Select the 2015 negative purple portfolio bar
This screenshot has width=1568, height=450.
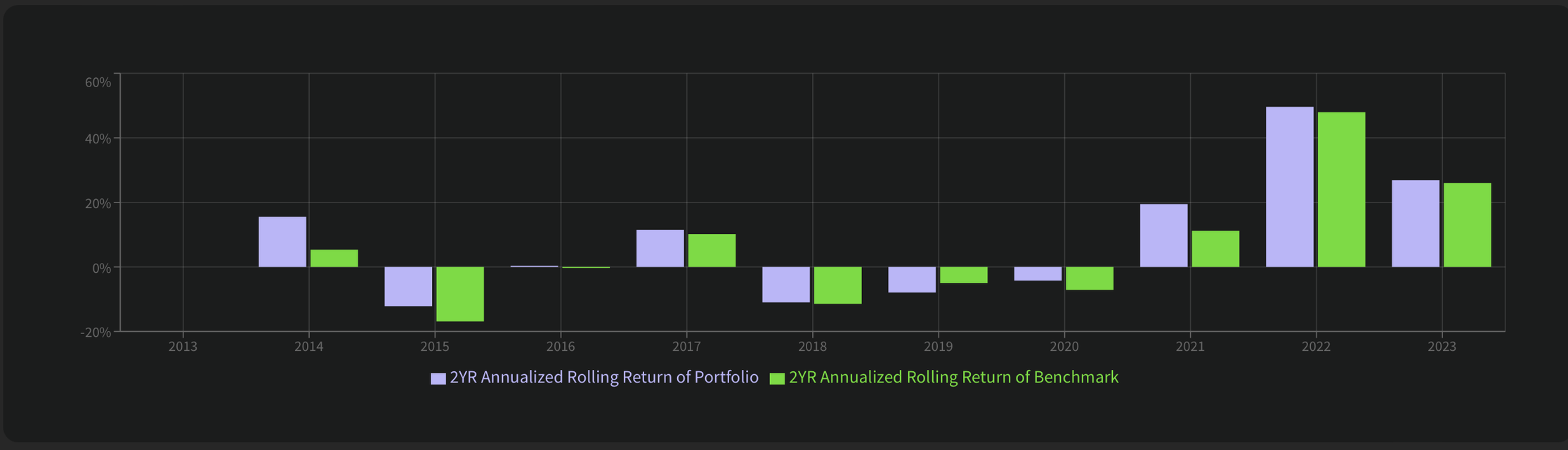408,286
